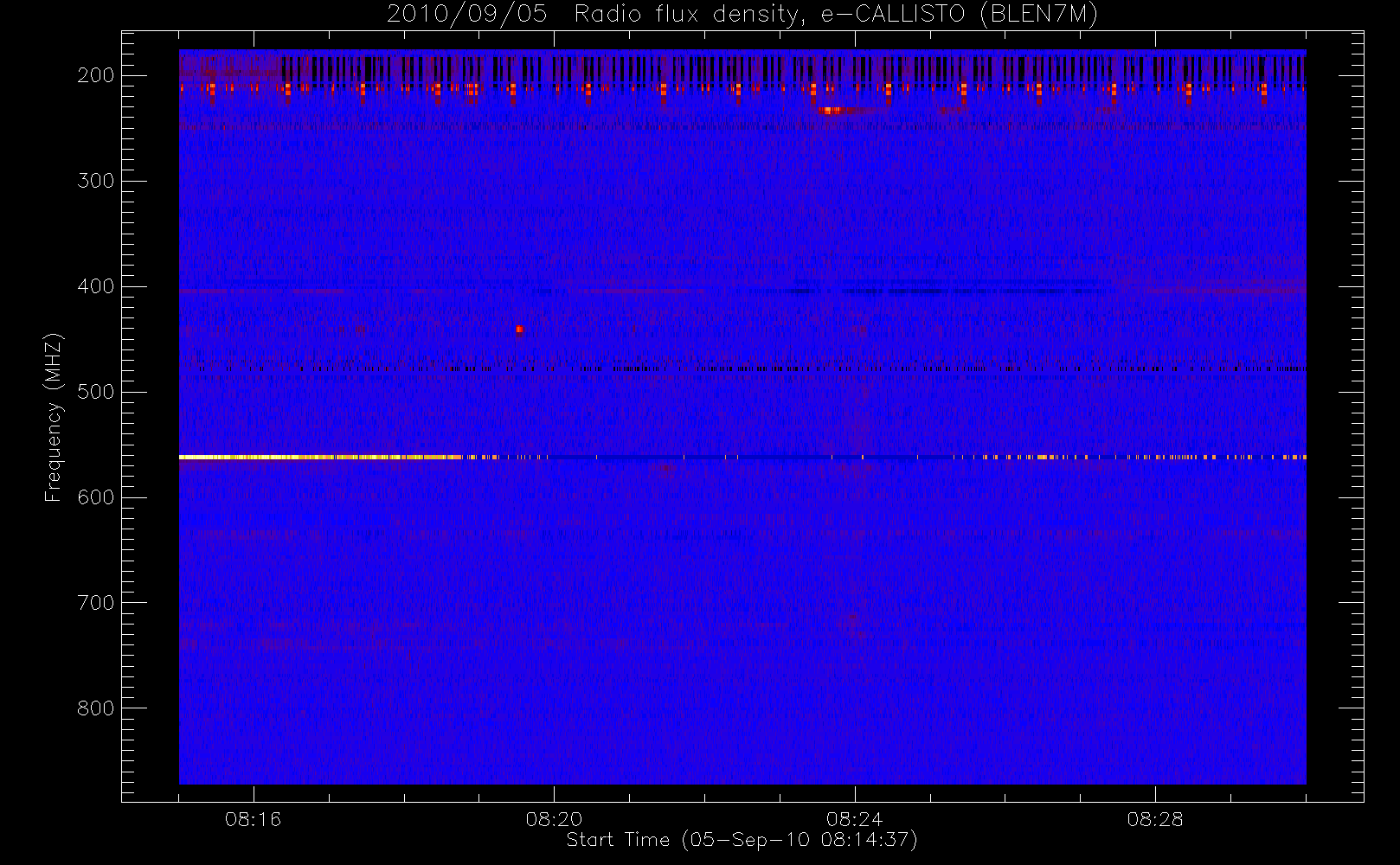
Task: Click the "Start Time (05-Sep-10 08:14:37)" label
Action: [742, 840]
